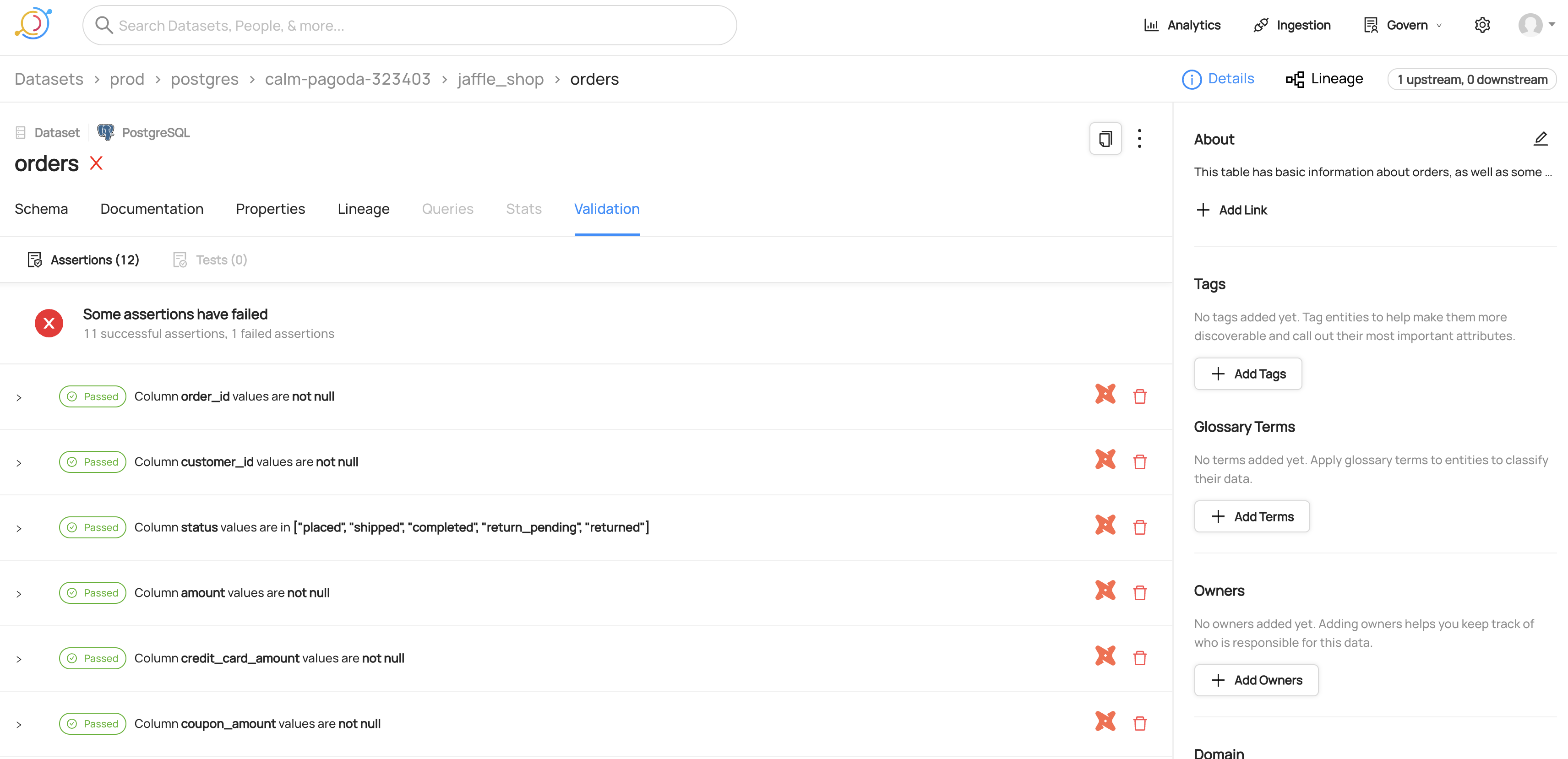The height and width of the screenshot is (759, 1568).
Task: Click the Add Tags button
Action: pos(1247,374)
